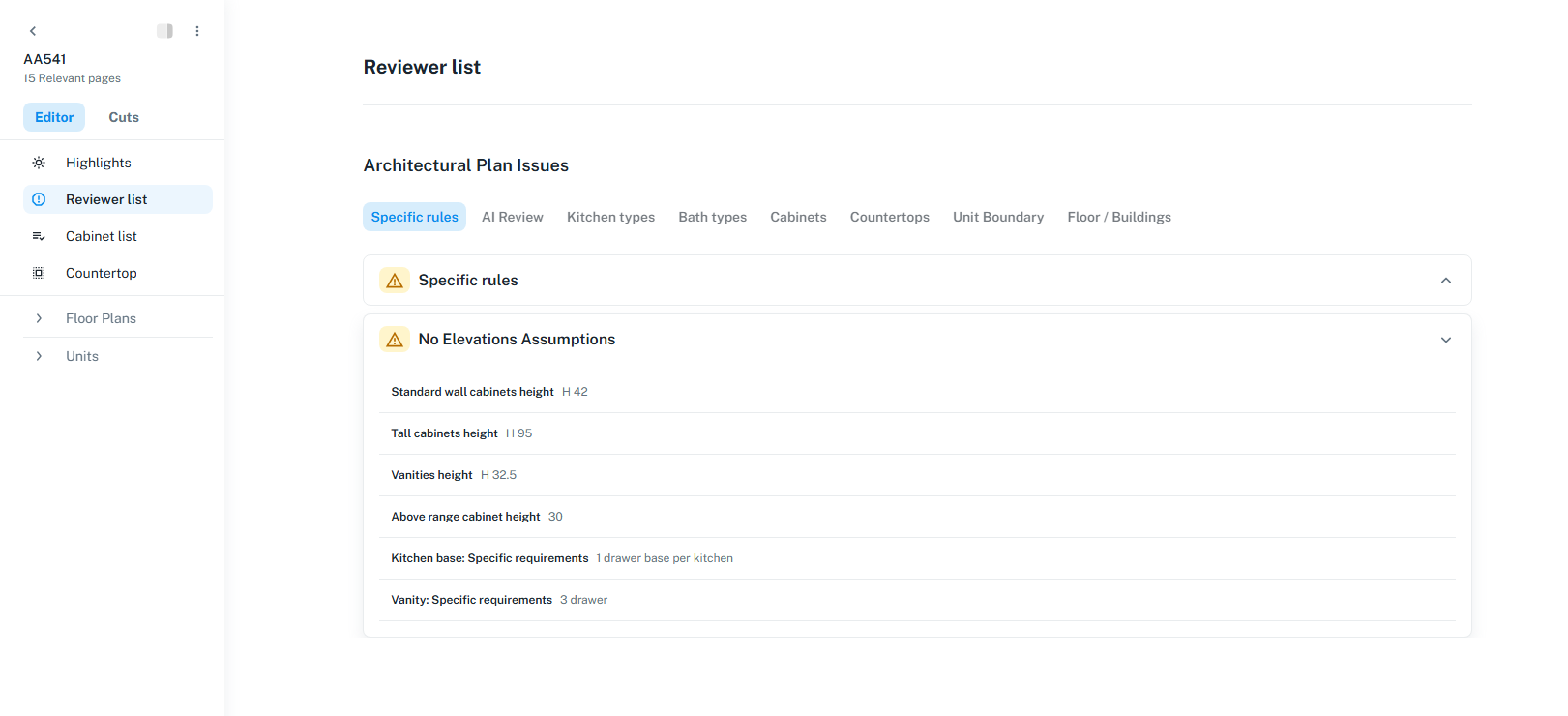Open the AI Review tab
The image size is (1568, 716).
click(513, 217)
